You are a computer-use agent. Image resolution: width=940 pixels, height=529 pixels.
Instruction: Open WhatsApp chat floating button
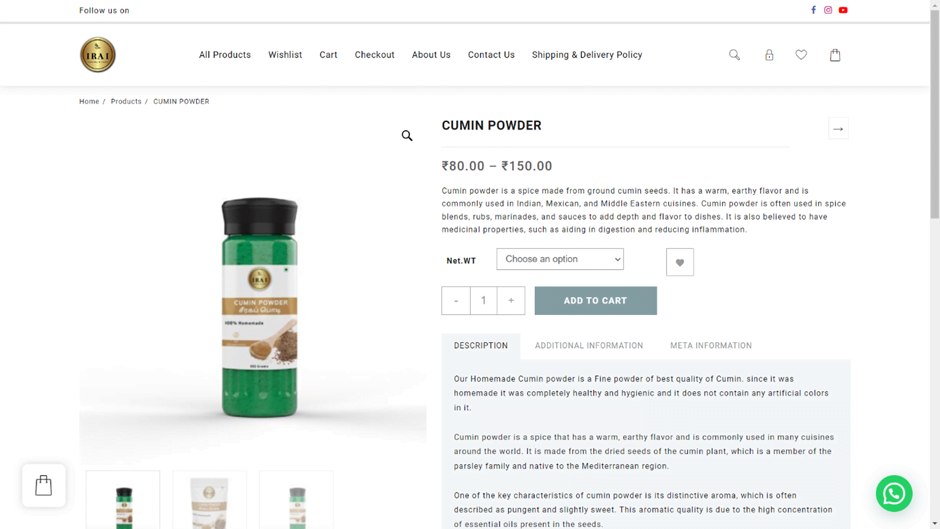[x=894, y=494]
